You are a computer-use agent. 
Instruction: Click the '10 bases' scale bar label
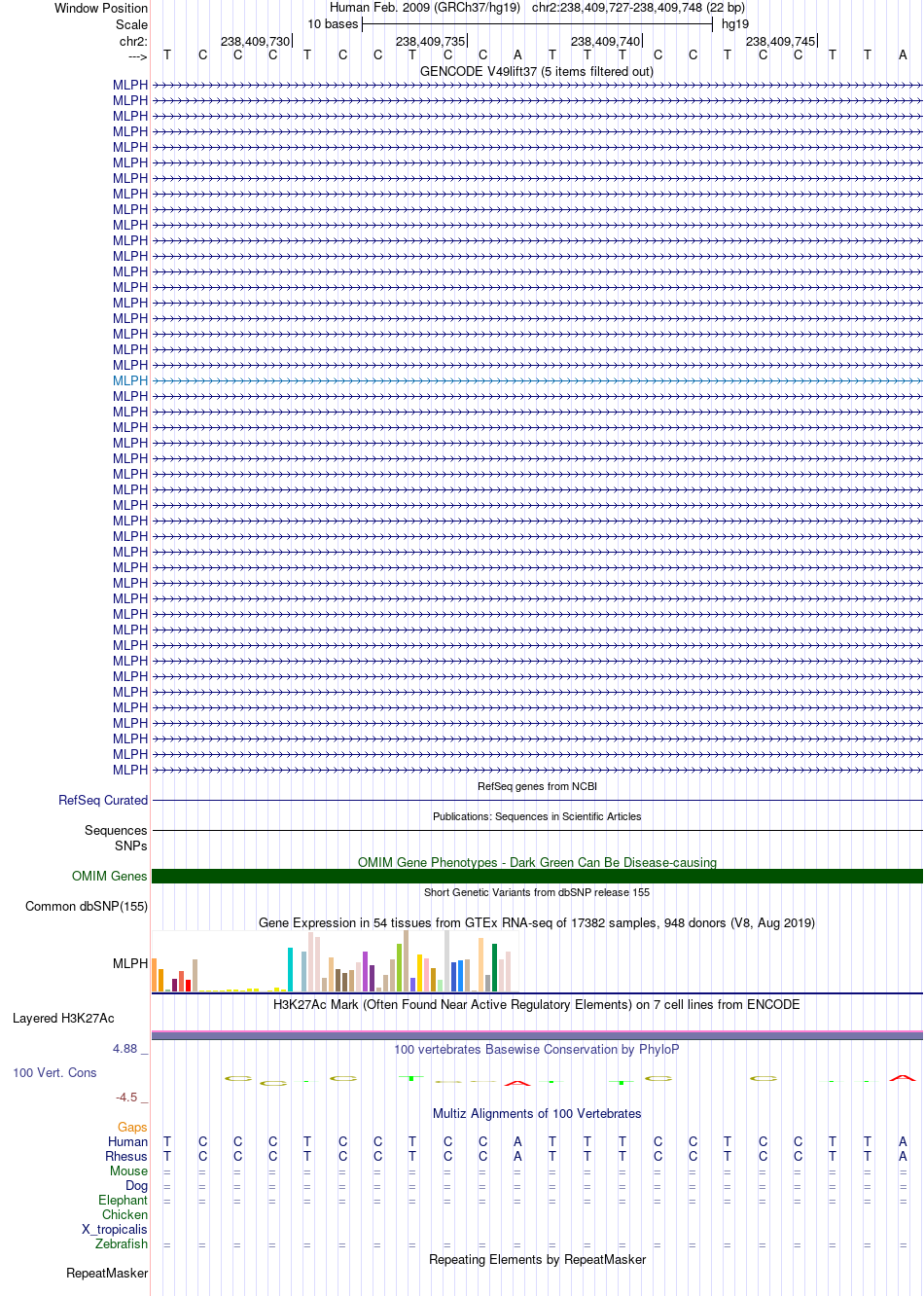(x=333, y=24)
